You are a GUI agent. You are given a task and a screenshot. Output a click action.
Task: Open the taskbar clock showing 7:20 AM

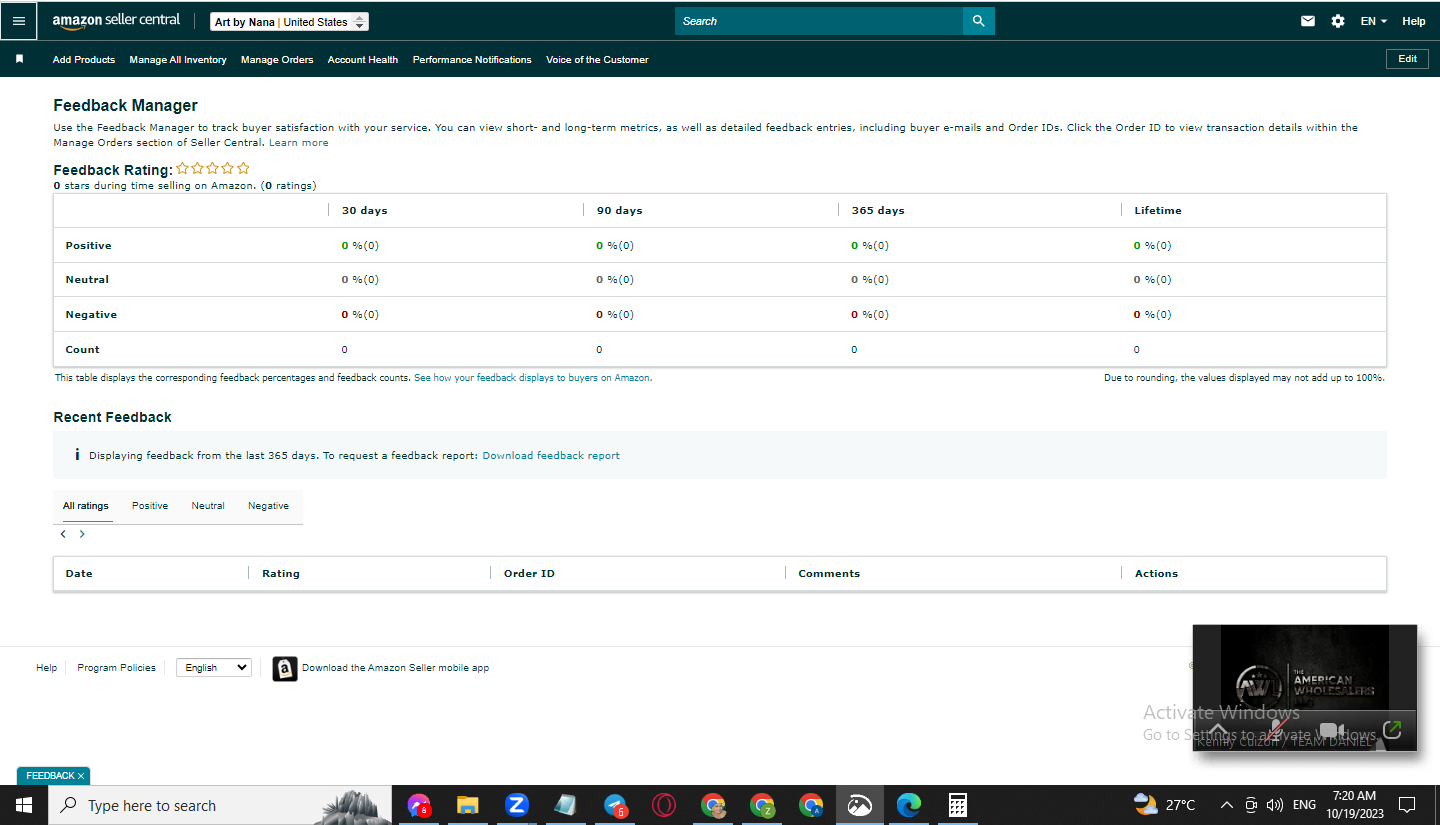[1355, 805]
